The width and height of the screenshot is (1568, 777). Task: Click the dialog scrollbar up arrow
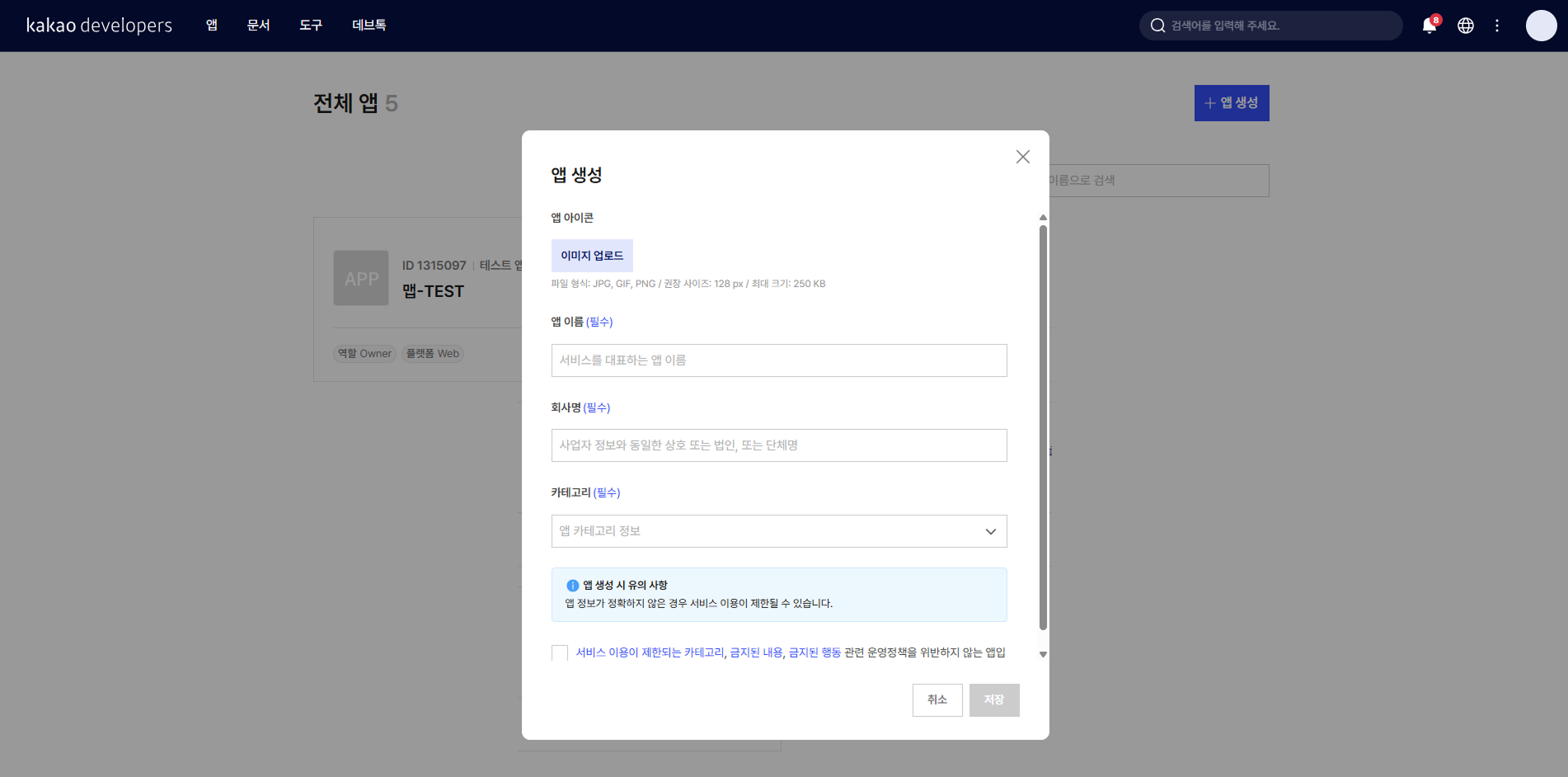pos(1043,218)
